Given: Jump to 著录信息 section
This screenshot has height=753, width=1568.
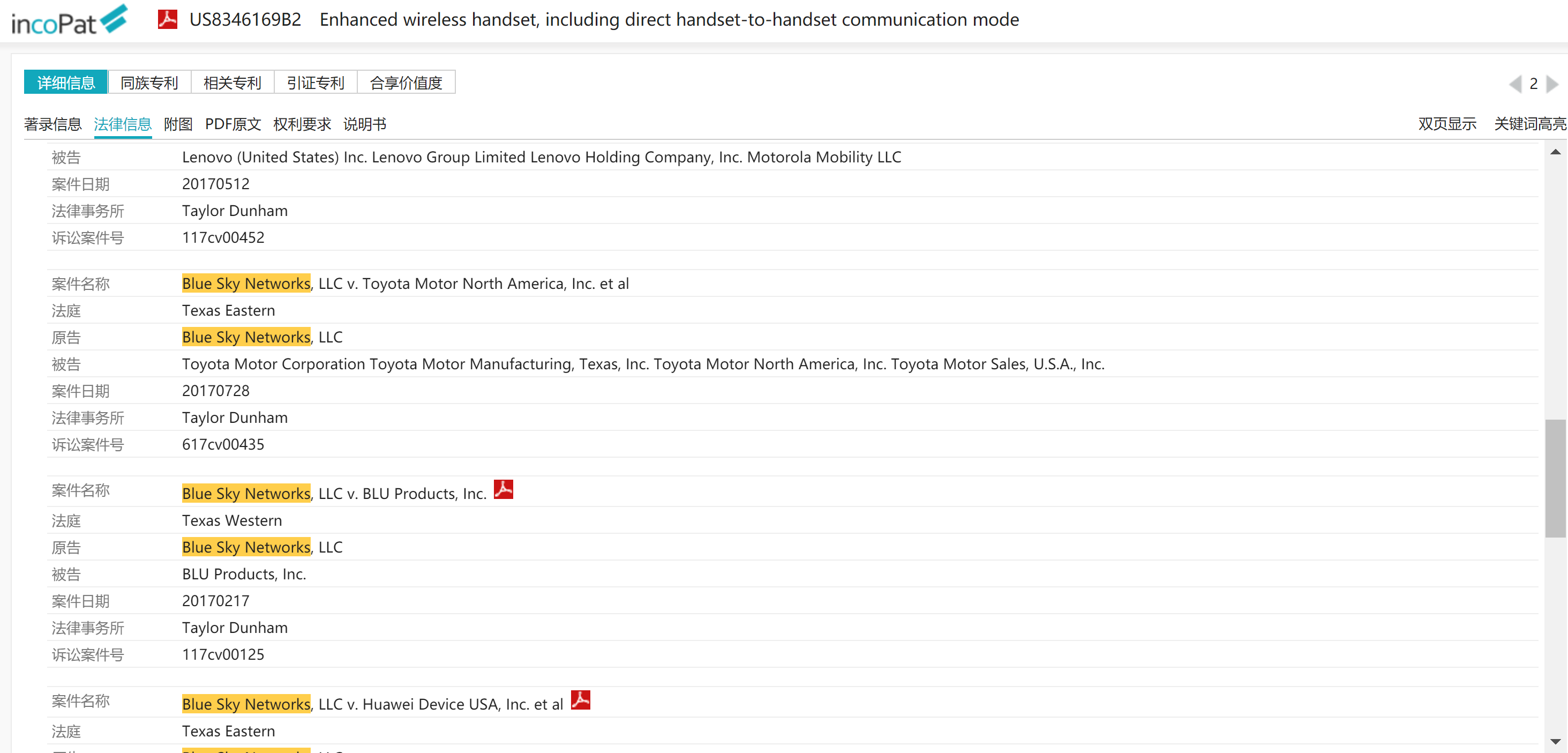Looking at the screenshot, I should point(52,124).
